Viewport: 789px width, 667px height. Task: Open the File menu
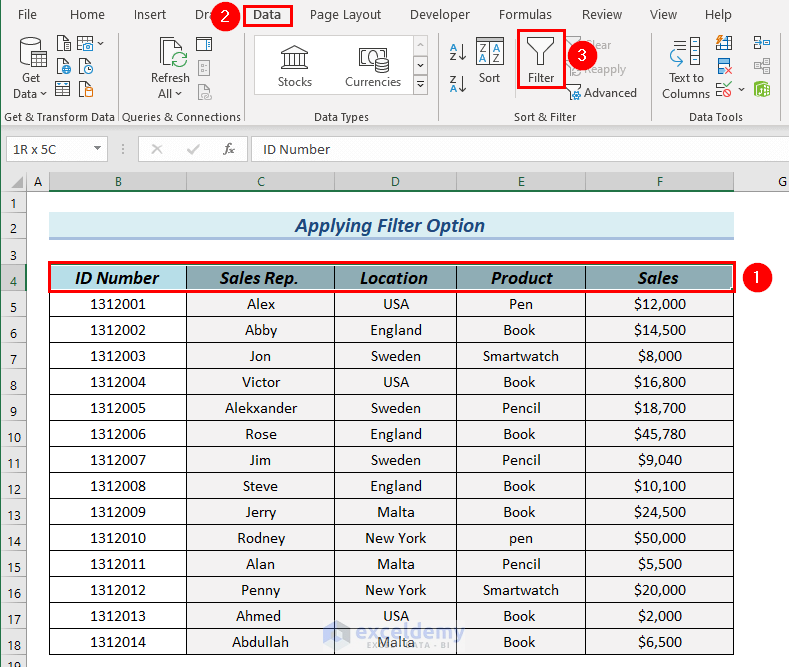tap(27, 15)
